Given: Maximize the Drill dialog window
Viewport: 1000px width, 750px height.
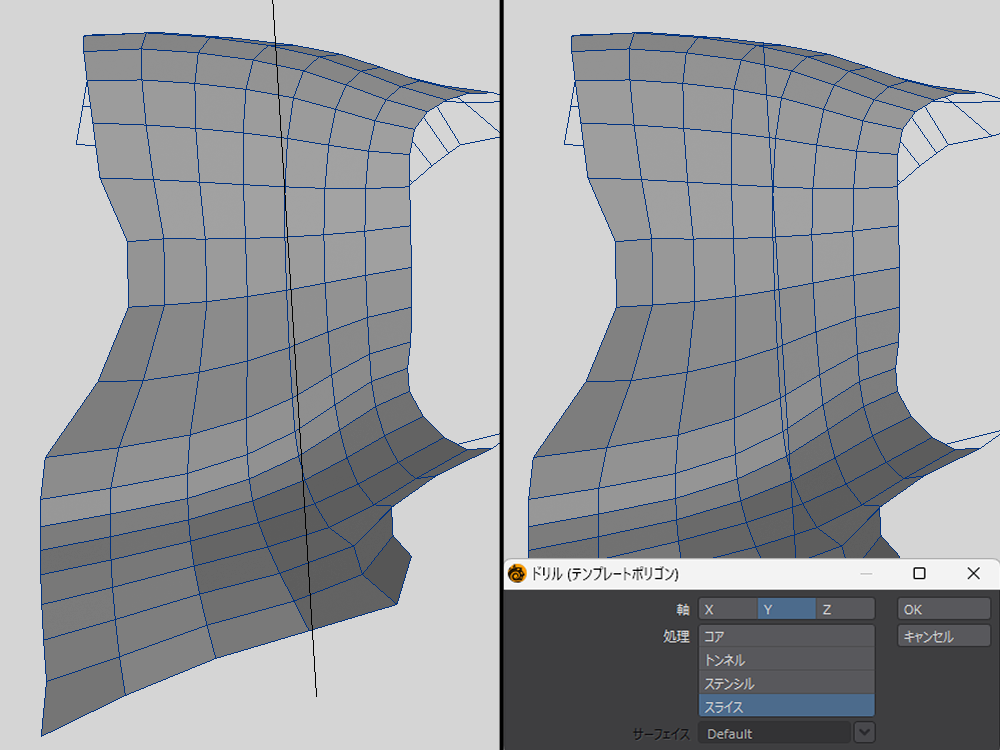Looking at the screenshot, I should [x=919, y=574].
